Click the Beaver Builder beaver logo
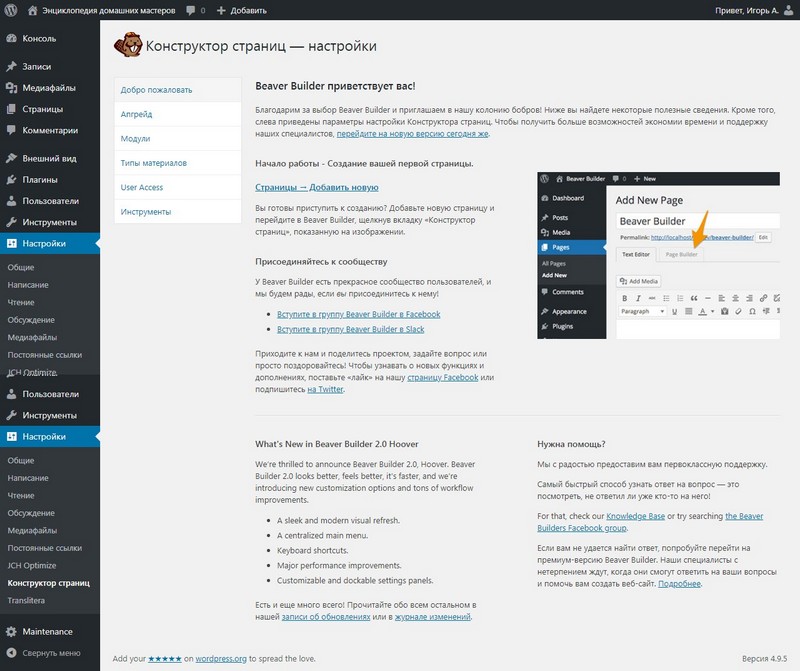The image size is (800, 671). pyautogui.click(x=128, y=45)
